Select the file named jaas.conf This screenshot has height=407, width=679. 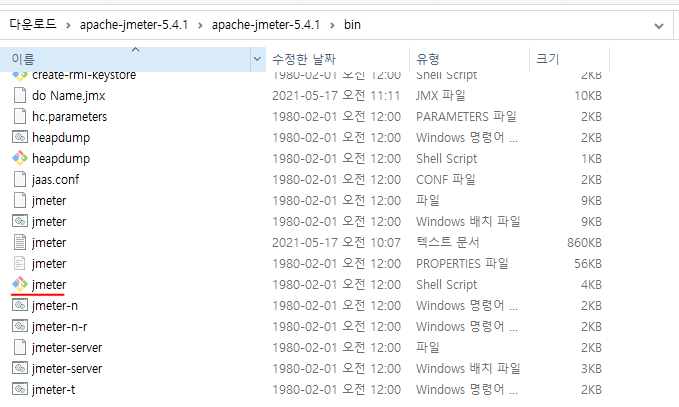pos(55,179)
